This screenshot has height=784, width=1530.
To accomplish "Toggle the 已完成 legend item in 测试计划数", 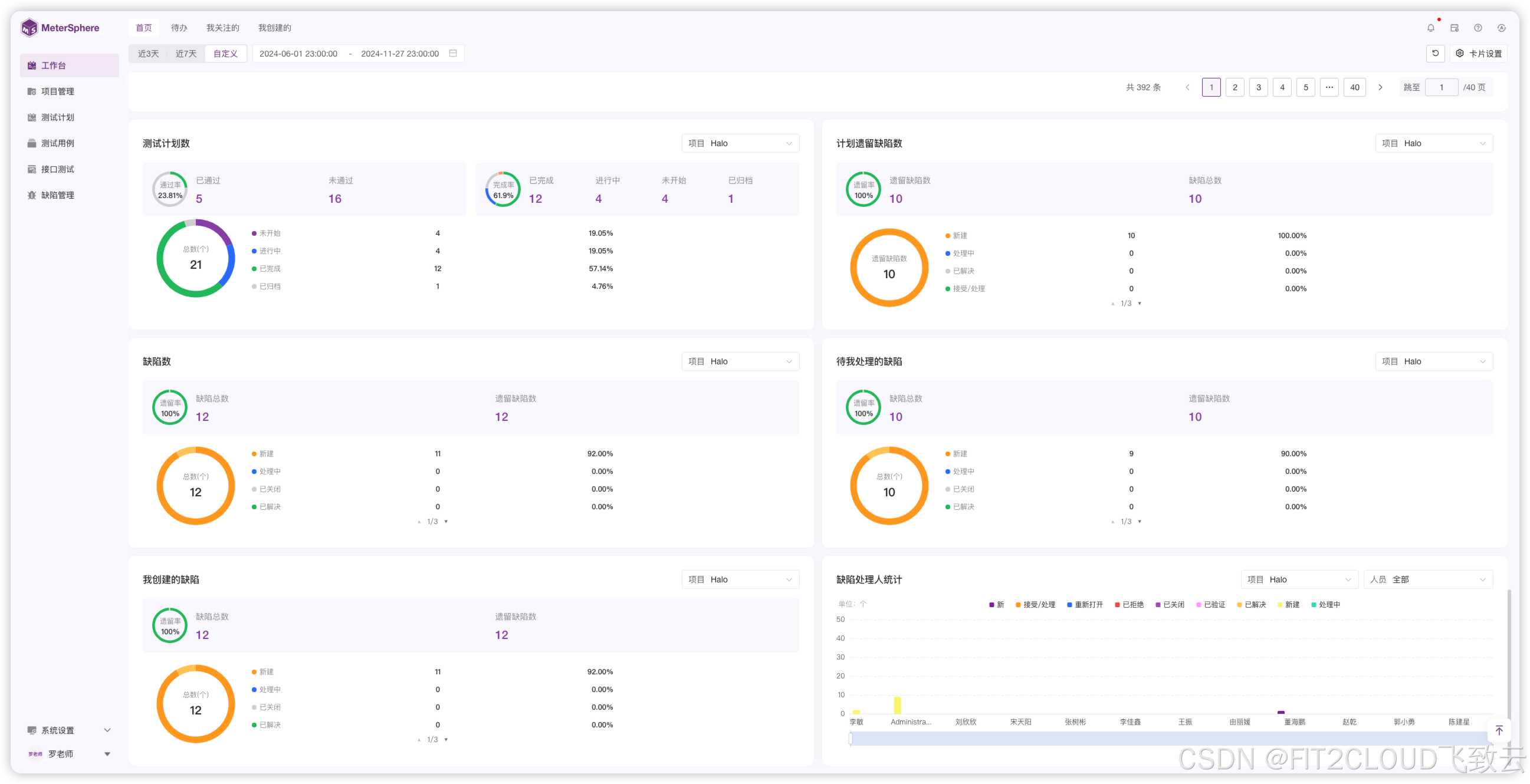I will 266,269.
